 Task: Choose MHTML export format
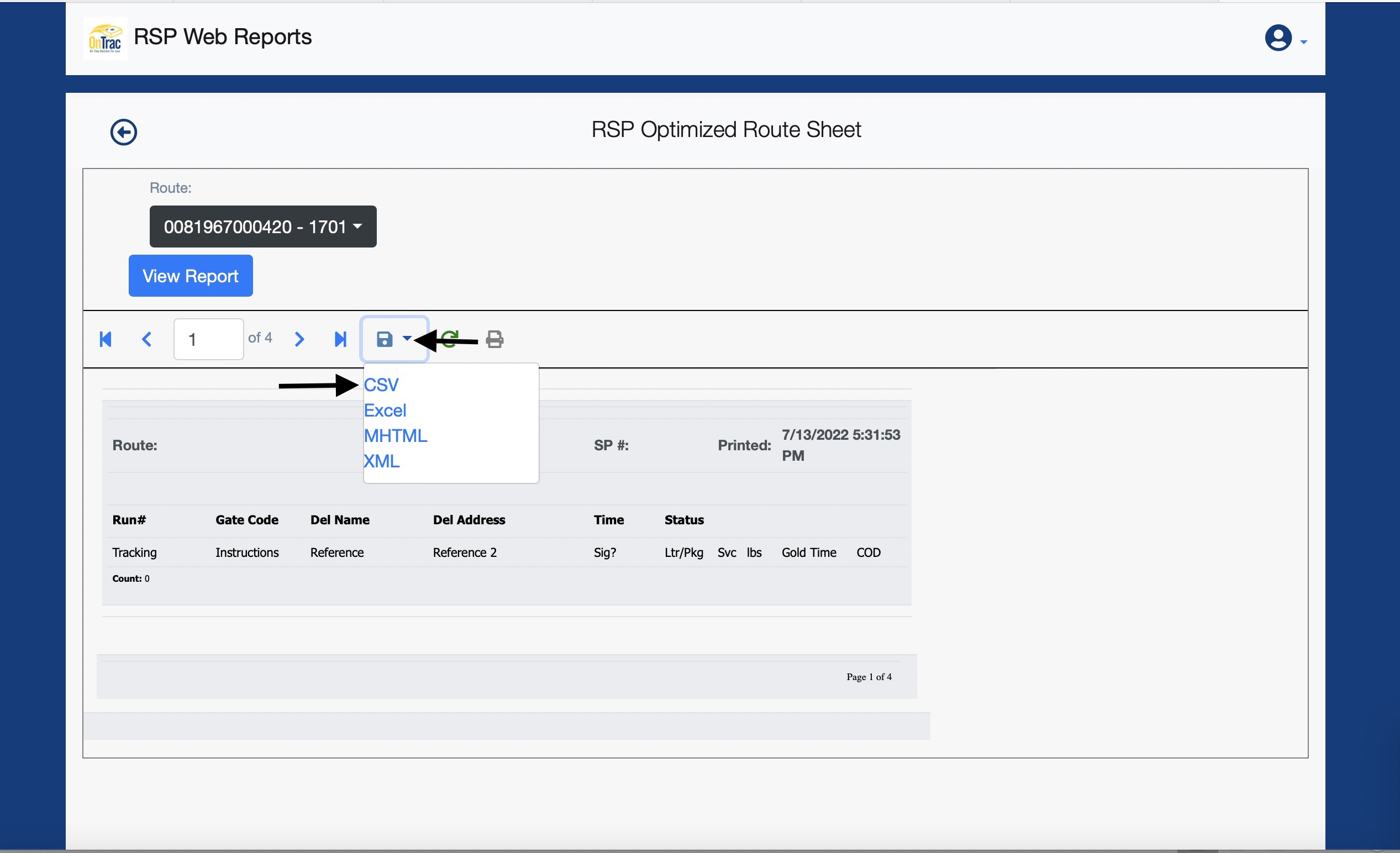pyautogui.click(x=396, y=436)
